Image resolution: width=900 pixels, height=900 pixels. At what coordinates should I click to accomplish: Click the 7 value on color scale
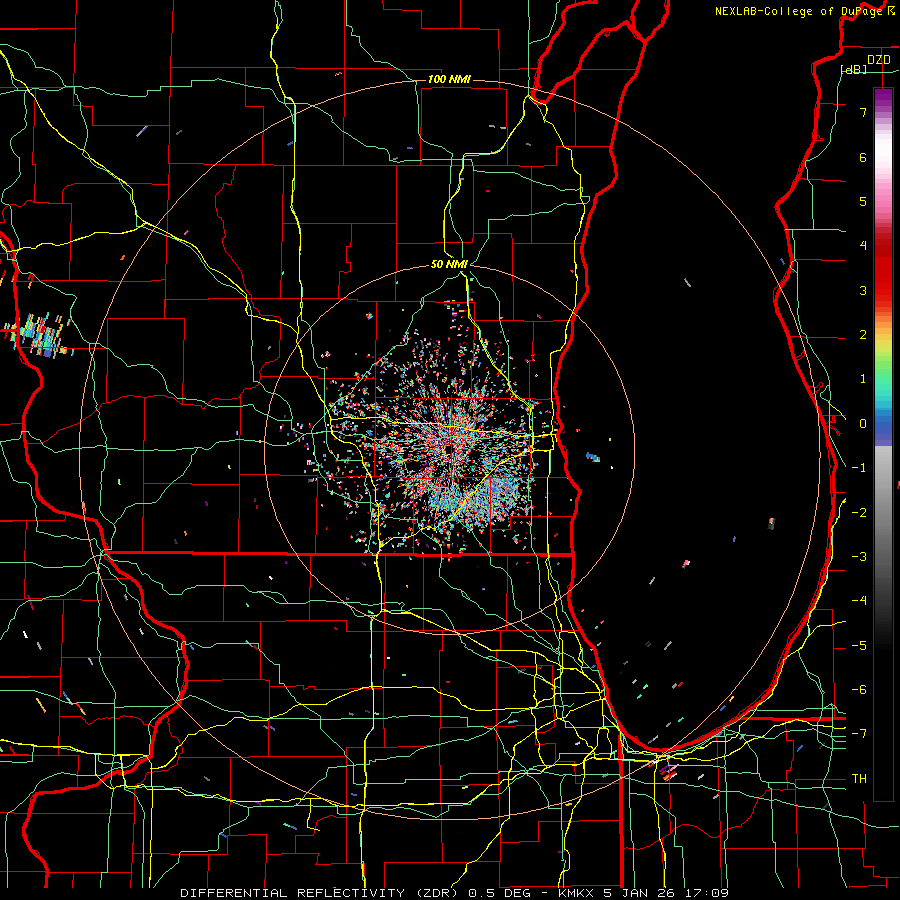(x=863, y=112)
